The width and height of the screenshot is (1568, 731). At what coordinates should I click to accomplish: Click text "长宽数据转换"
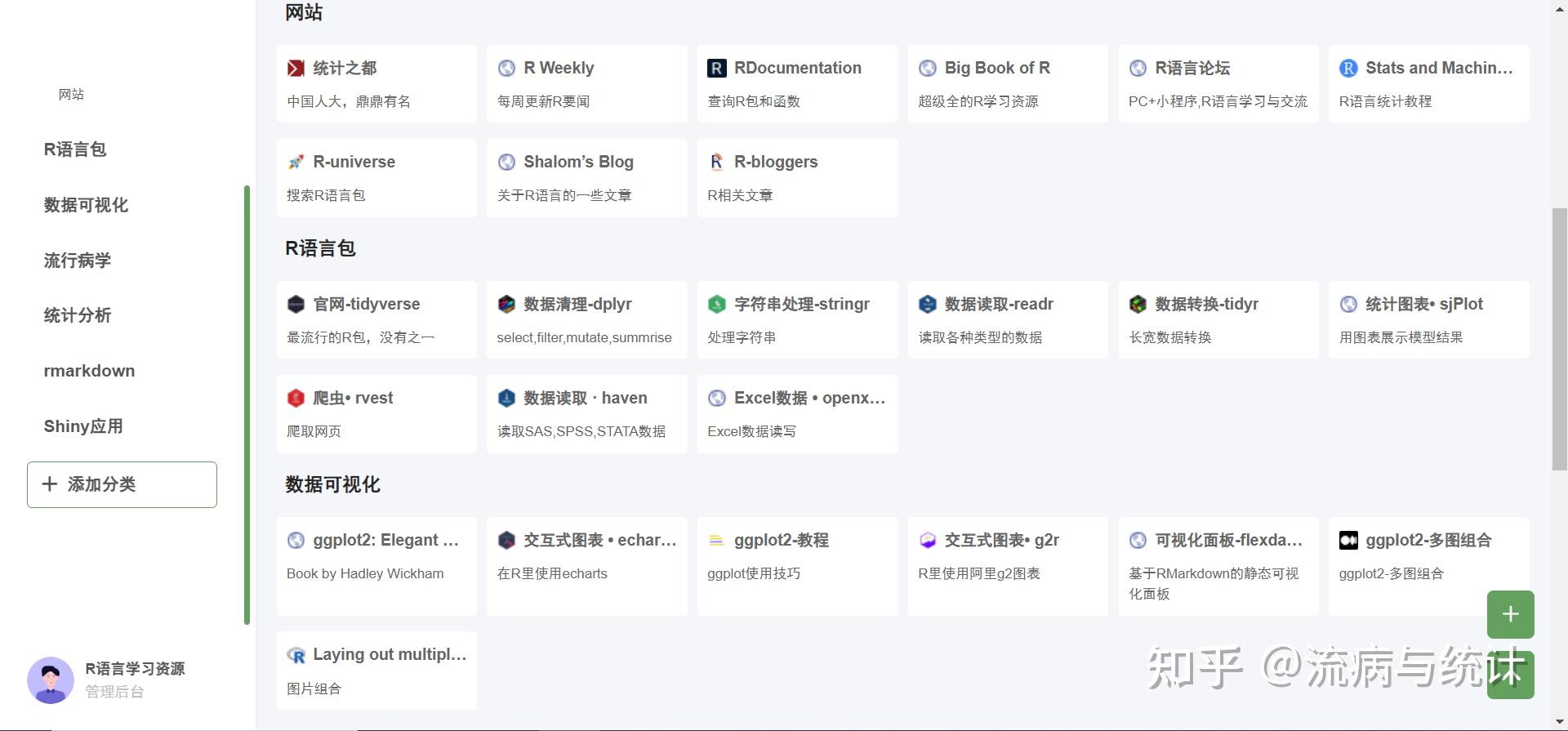coord(1169,338)
